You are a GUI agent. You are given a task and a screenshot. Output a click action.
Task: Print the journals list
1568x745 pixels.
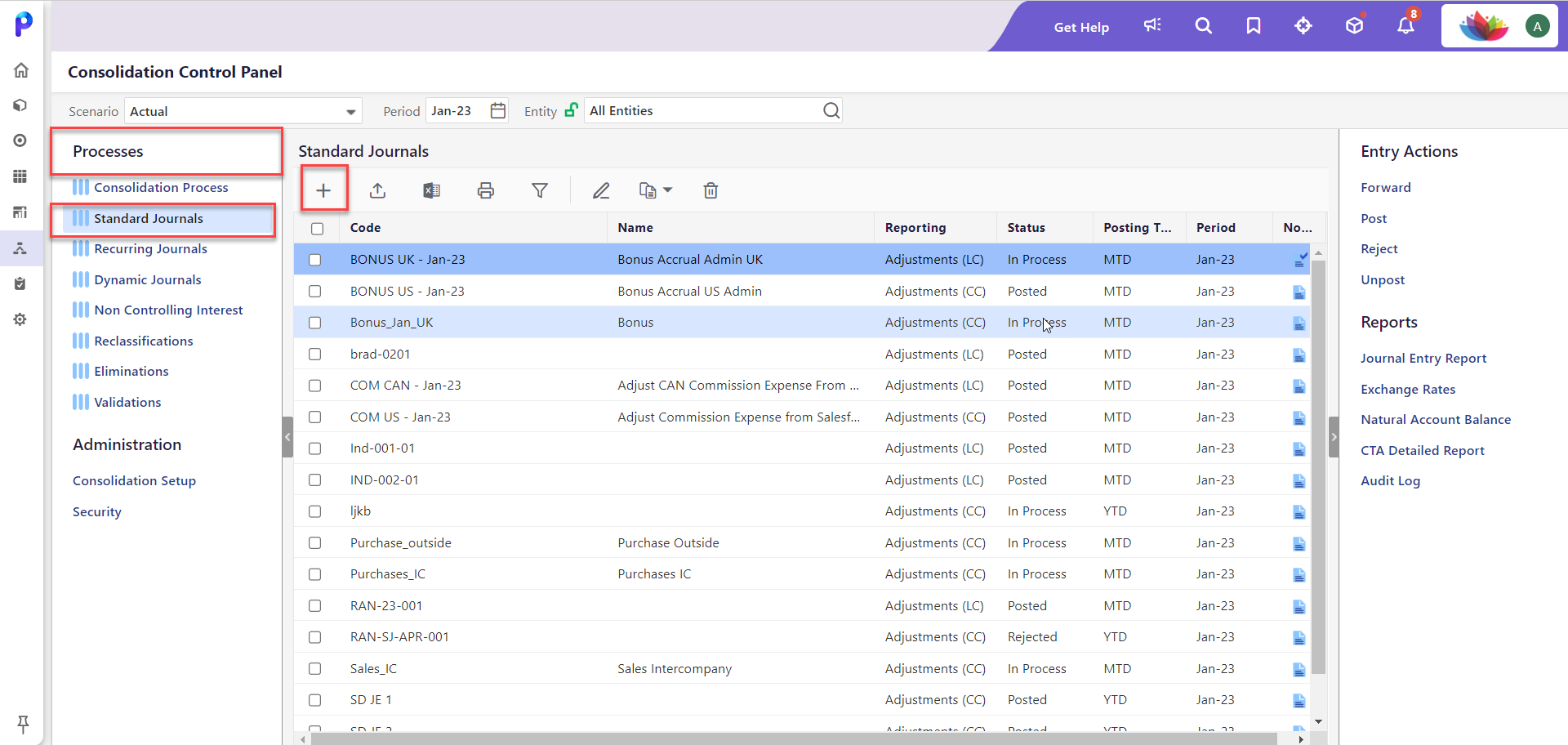[486, 190]
